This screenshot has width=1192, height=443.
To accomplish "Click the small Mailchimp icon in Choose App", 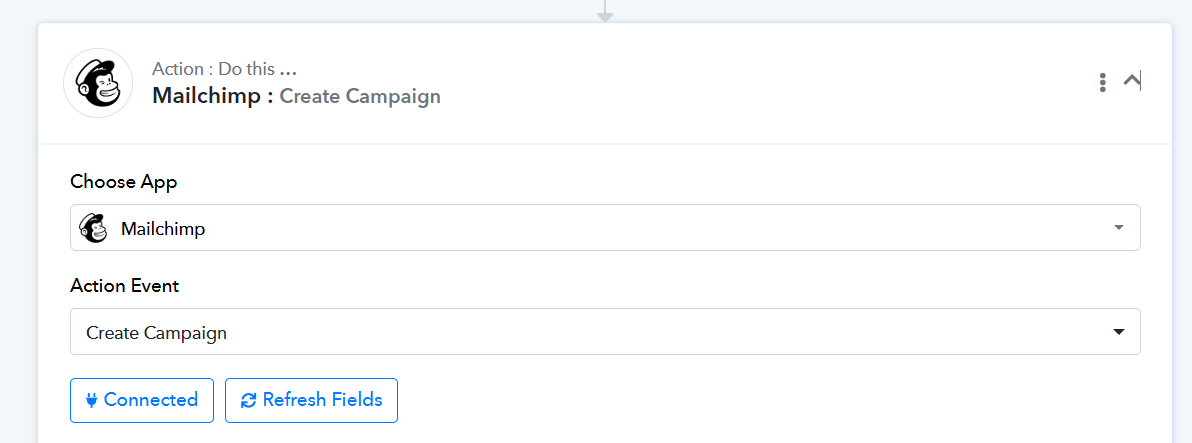I will (94, 228).
